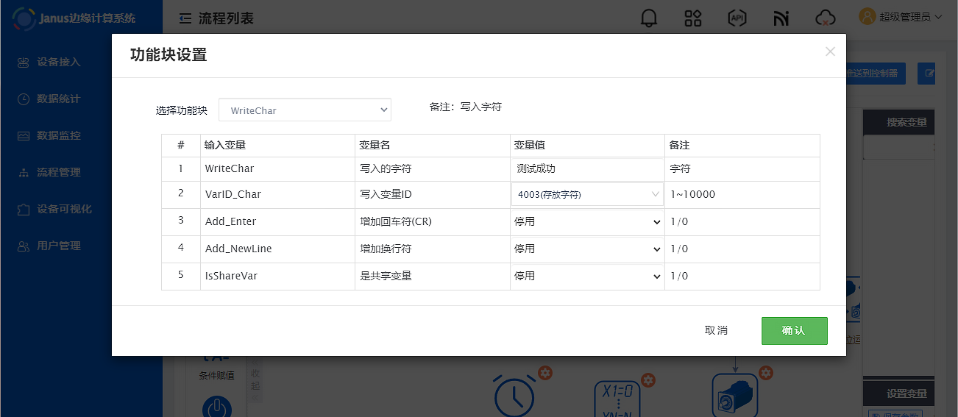Click the 是共享变量 cell
958x417 pixels.
tap(433, 276)
